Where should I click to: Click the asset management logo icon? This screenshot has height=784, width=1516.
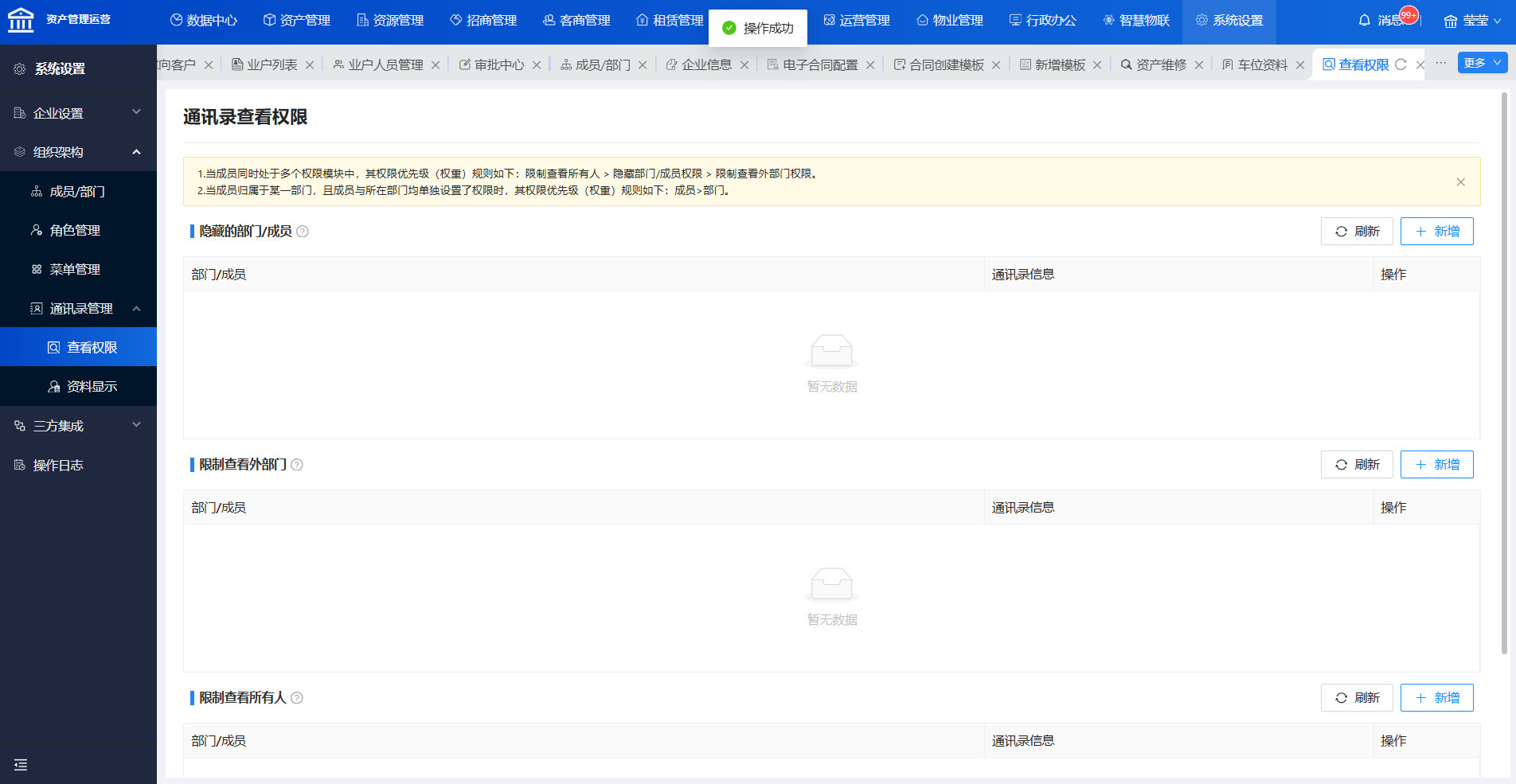coord(21,20)
